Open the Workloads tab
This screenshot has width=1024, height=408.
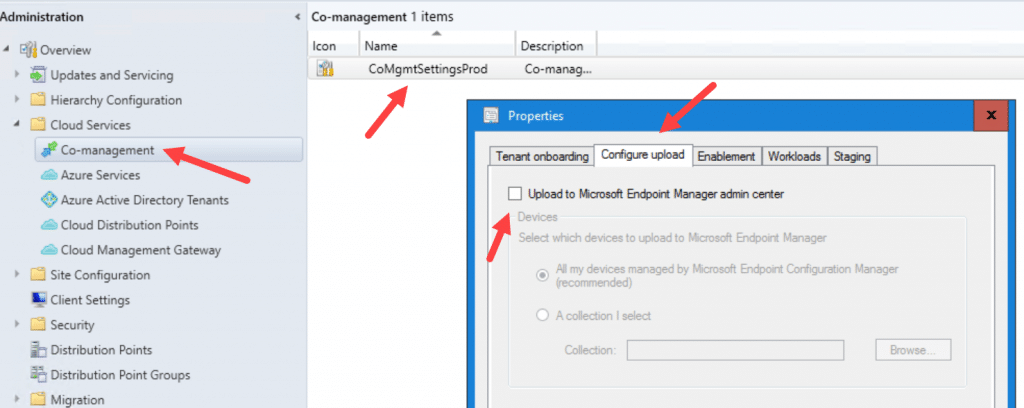pyautogui.click(x=794, y=157)
